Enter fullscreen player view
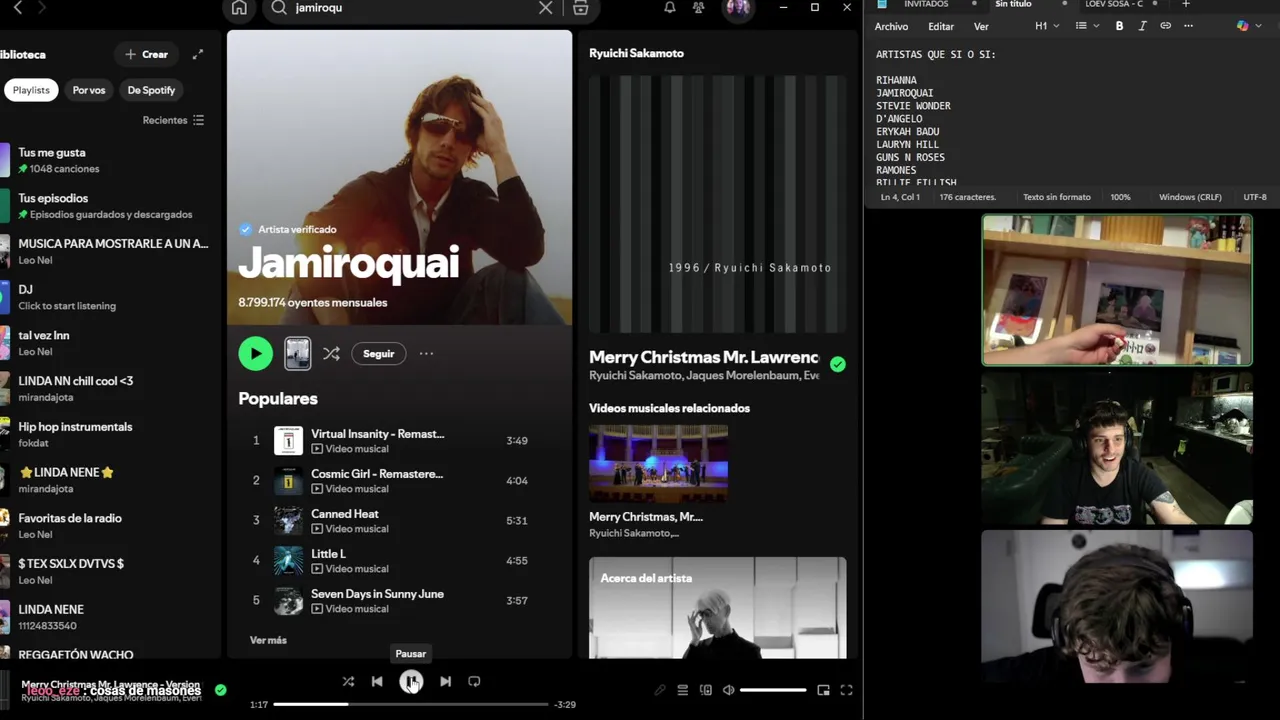1280x720 pixels. [846, 690]
